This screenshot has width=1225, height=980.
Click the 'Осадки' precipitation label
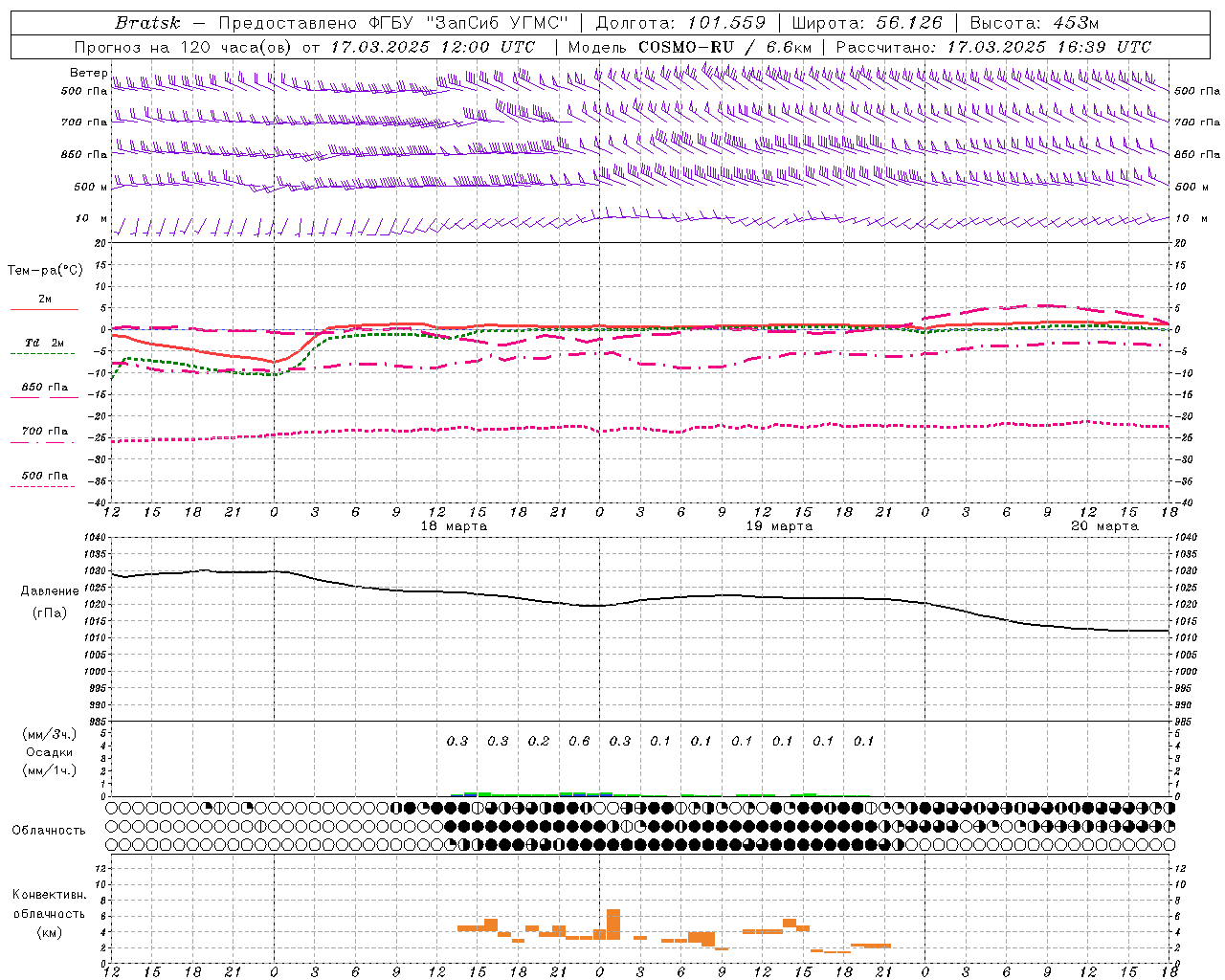pos(50,752)
